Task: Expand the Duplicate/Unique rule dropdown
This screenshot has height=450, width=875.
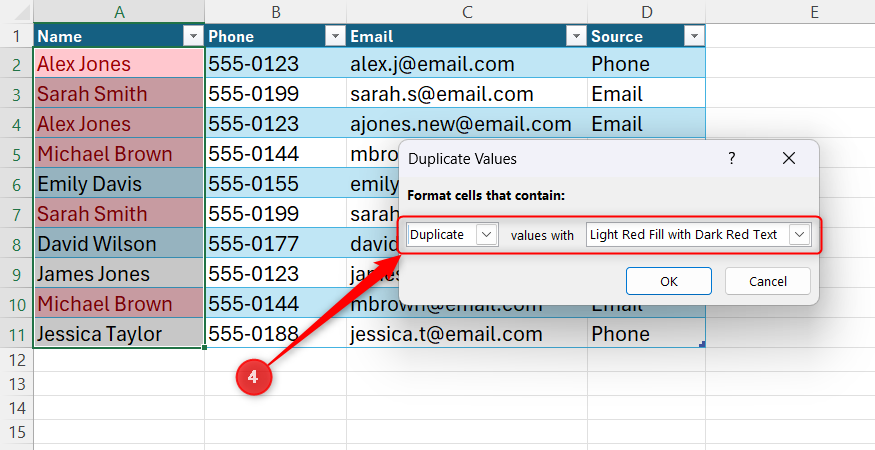Action: [x=487, y=234]
